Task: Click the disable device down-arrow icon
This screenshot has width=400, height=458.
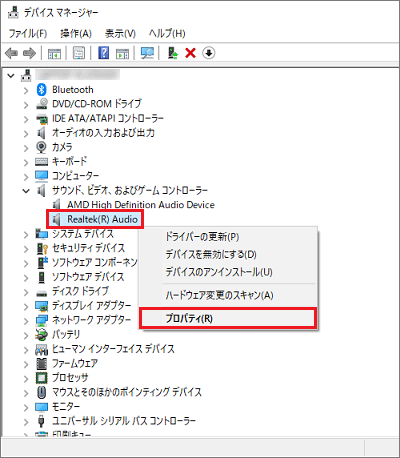Action: click(x=209, y=53)
